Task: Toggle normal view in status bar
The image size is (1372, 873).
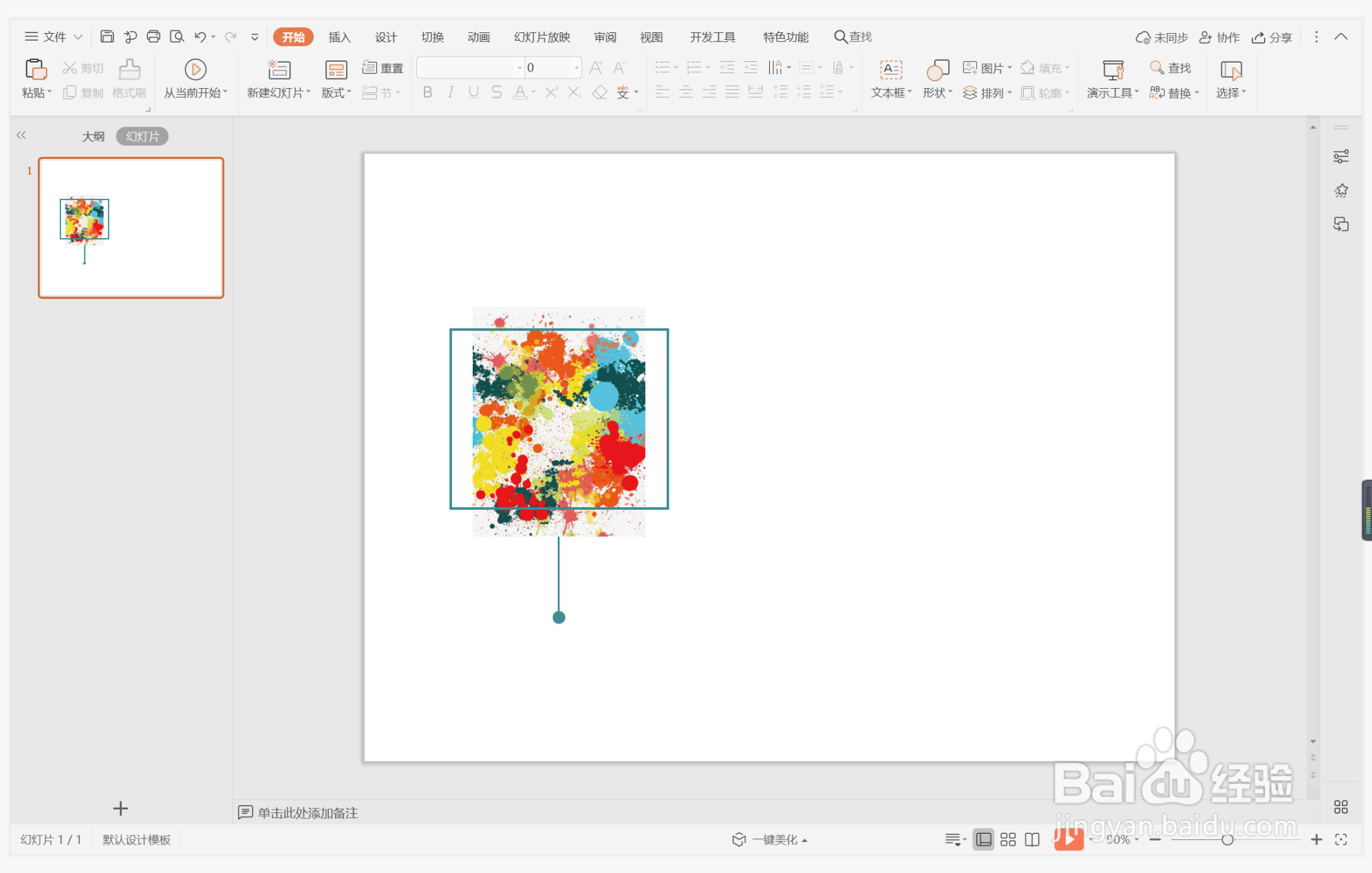Action: [983, 839]
